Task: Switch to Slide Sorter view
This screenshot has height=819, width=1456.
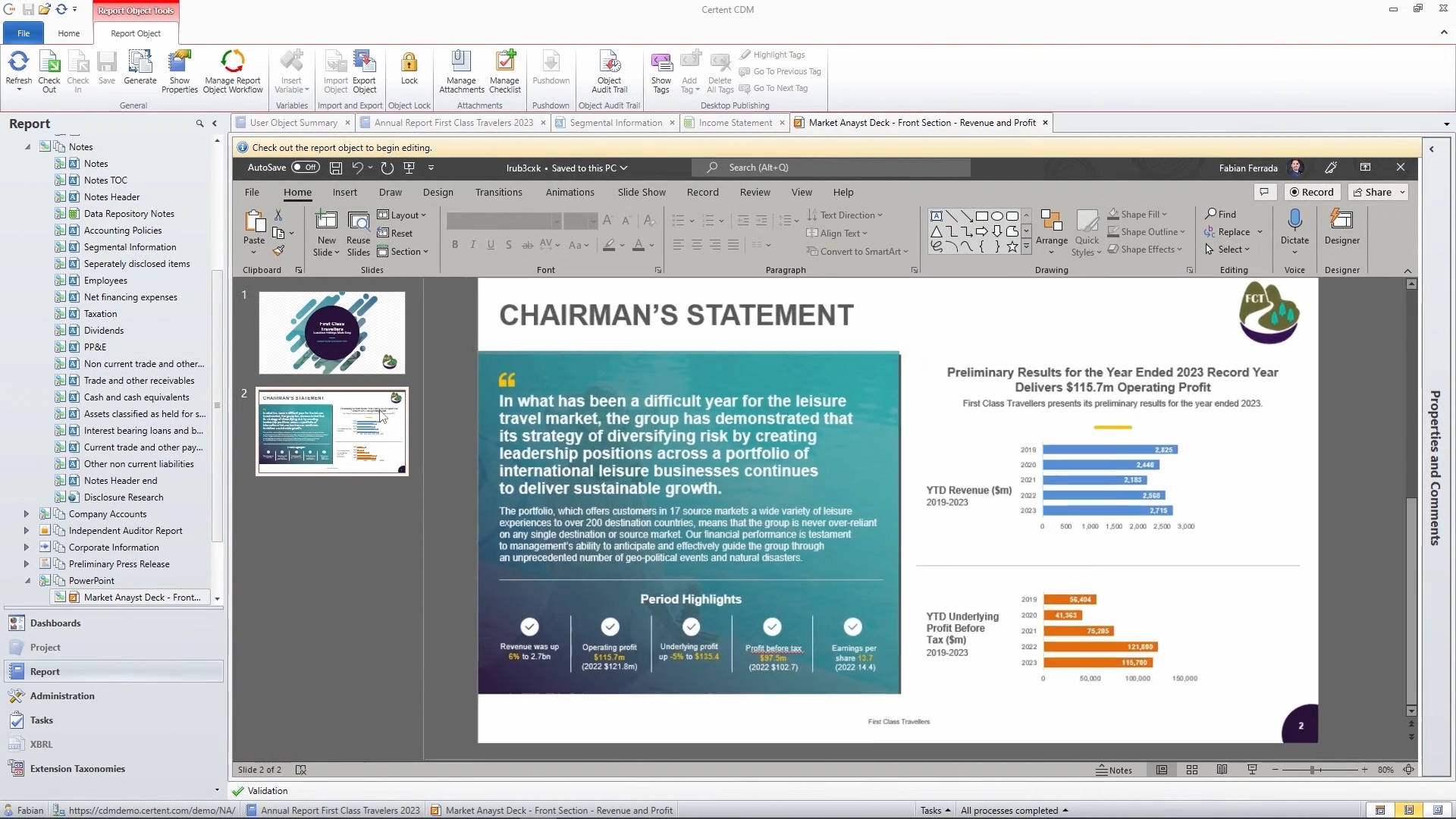Action: [x=1192, y=770]
